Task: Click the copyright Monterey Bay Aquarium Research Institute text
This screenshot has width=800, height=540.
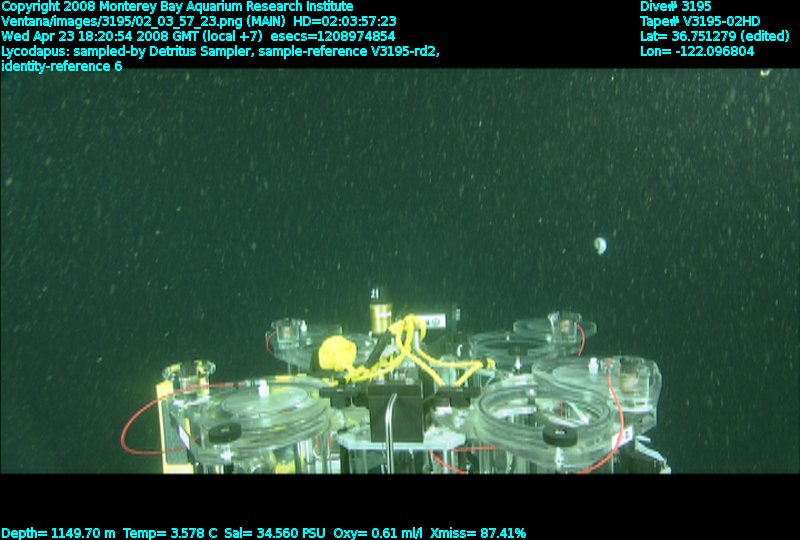Action: pos(177,7)
